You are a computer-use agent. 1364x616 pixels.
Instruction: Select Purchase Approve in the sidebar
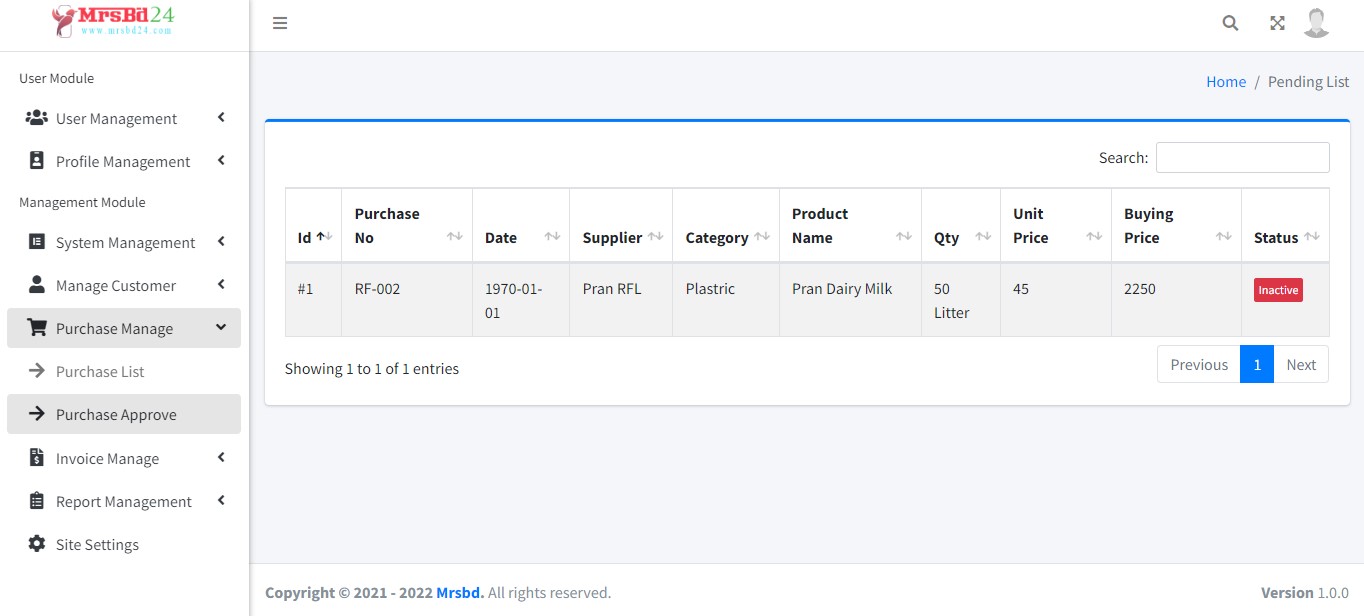tap(116, 414)
